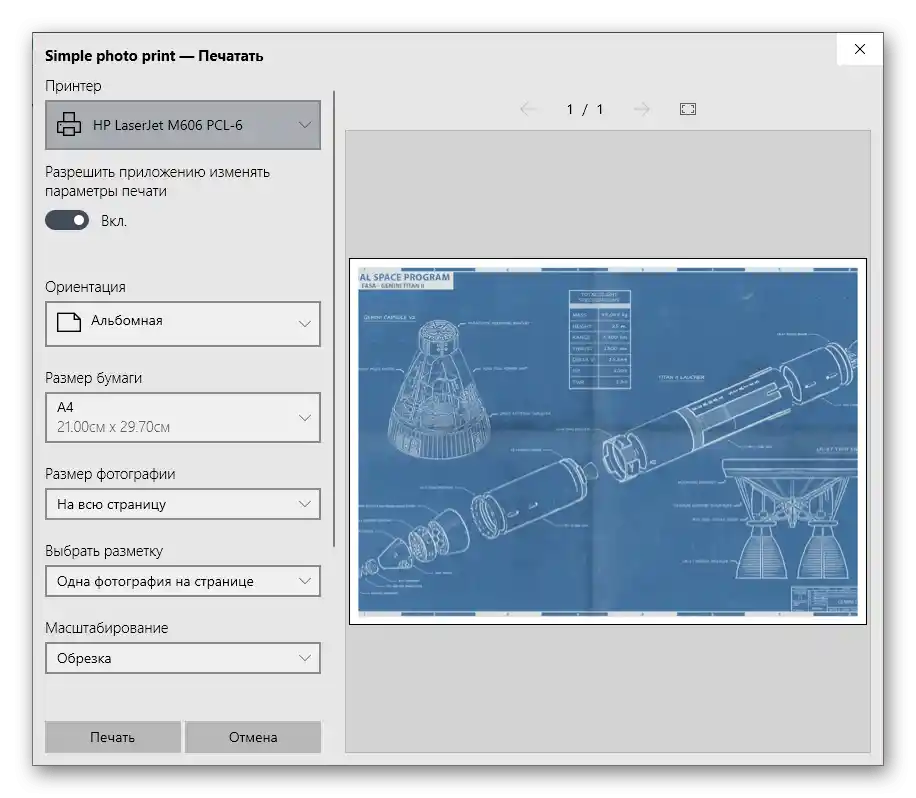Click the Разрешить приложению изменять параметры text
Image resolution: width=916 pixels, height=798 pixels.
pyautogui.click(x=157, y=182)
